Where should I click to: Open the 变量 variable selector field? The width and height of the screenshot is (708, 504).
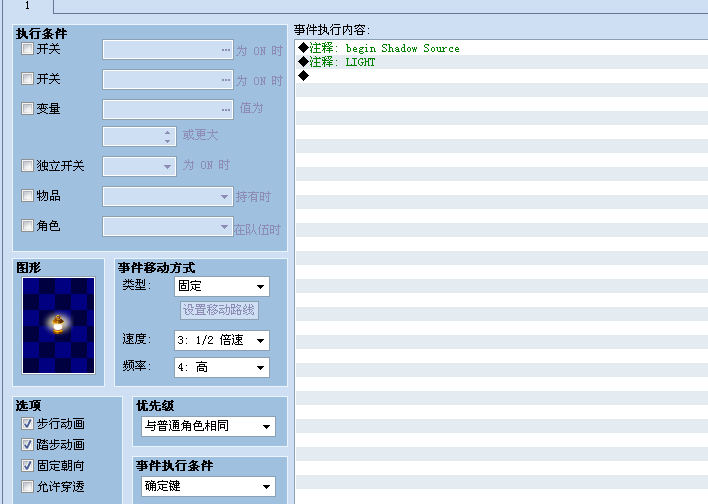pos(168,109)
